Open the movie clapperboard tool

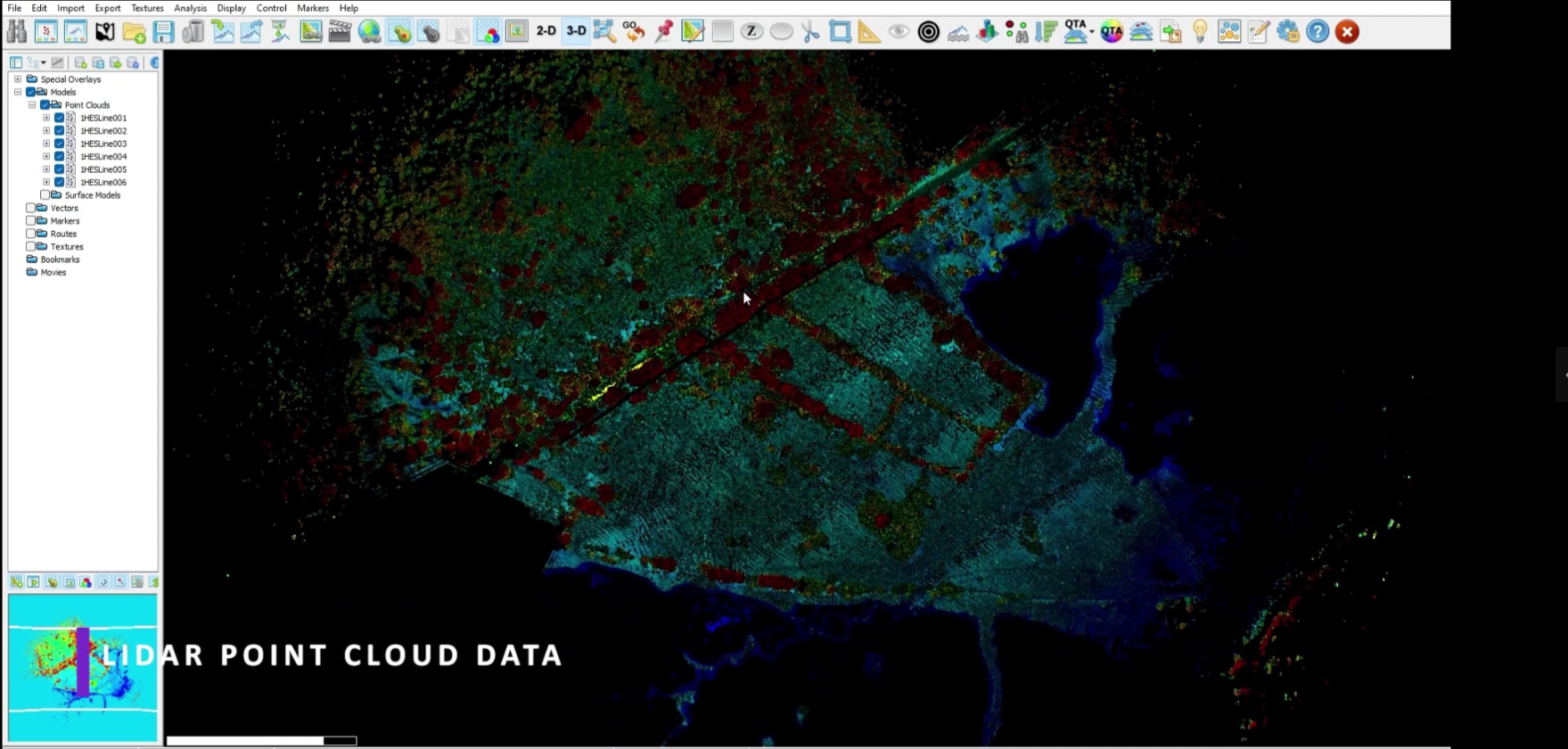pos(340,32)
